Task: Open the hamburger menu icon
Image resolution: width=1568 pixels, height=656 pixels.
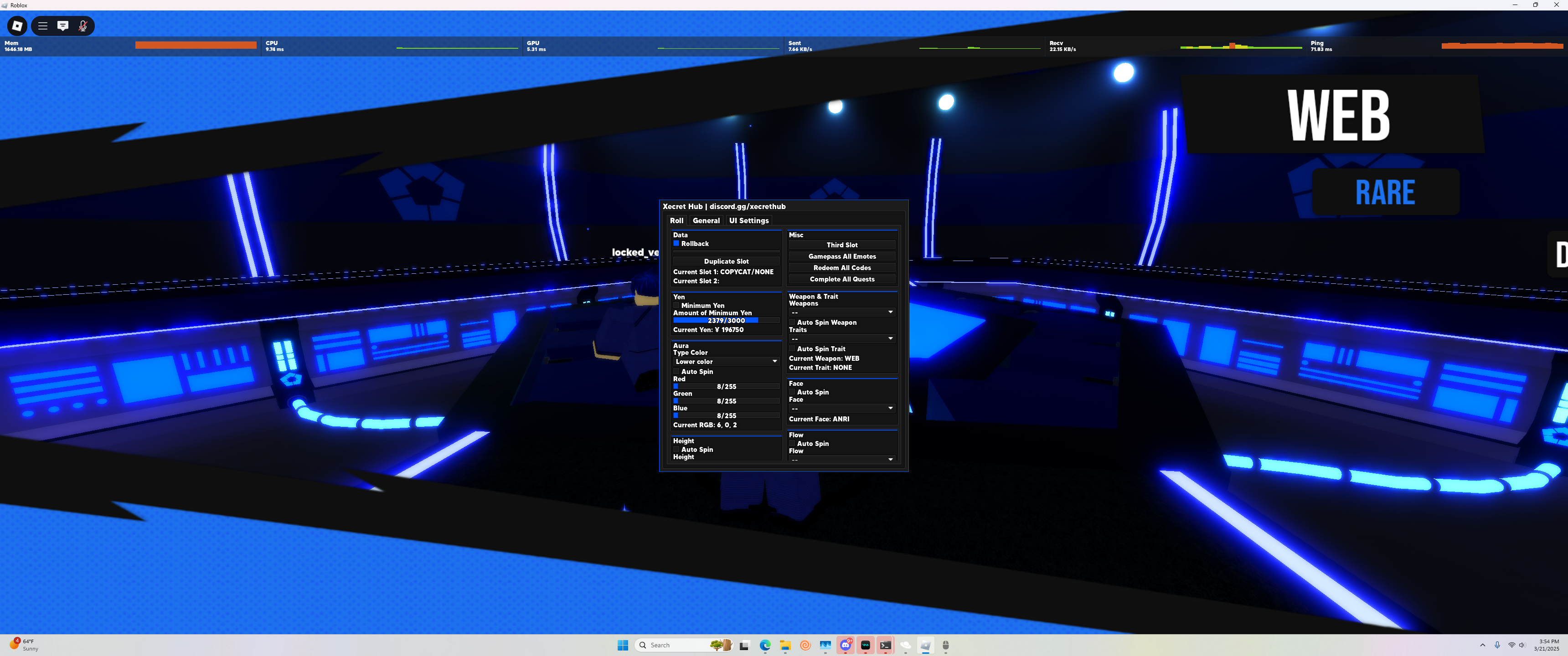Action: tap(42, 26)
